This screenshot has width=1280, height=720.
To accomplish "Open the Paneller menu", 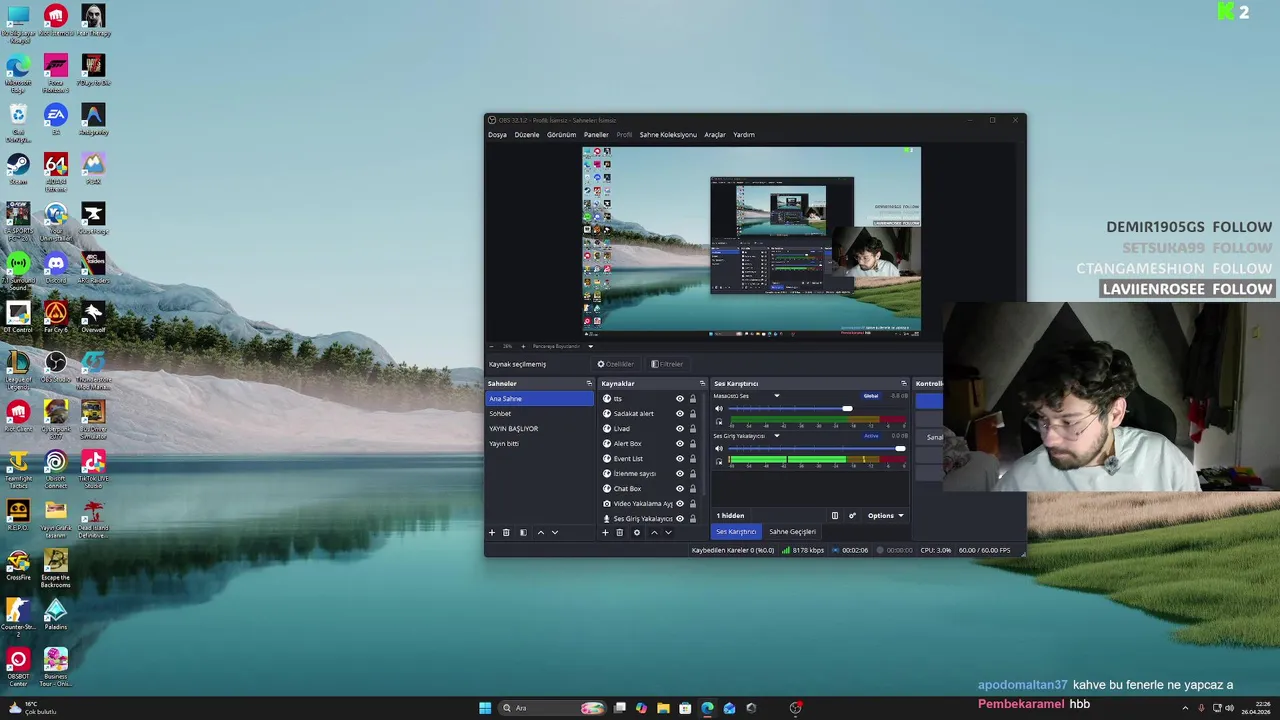I will point(596,135).
